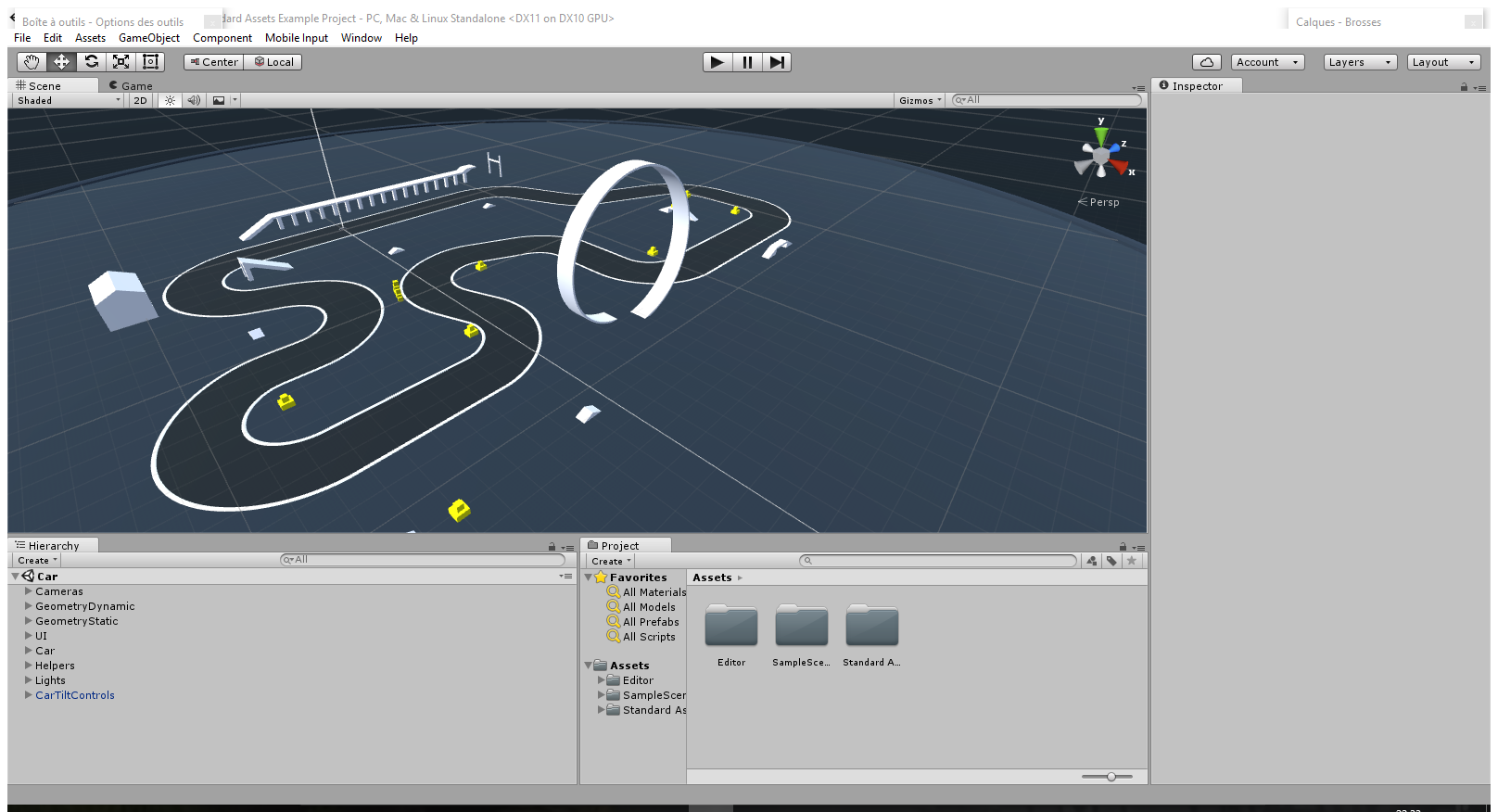Select the Rect transform tool
1498x812 pixels.
click(x=150, y=62)
